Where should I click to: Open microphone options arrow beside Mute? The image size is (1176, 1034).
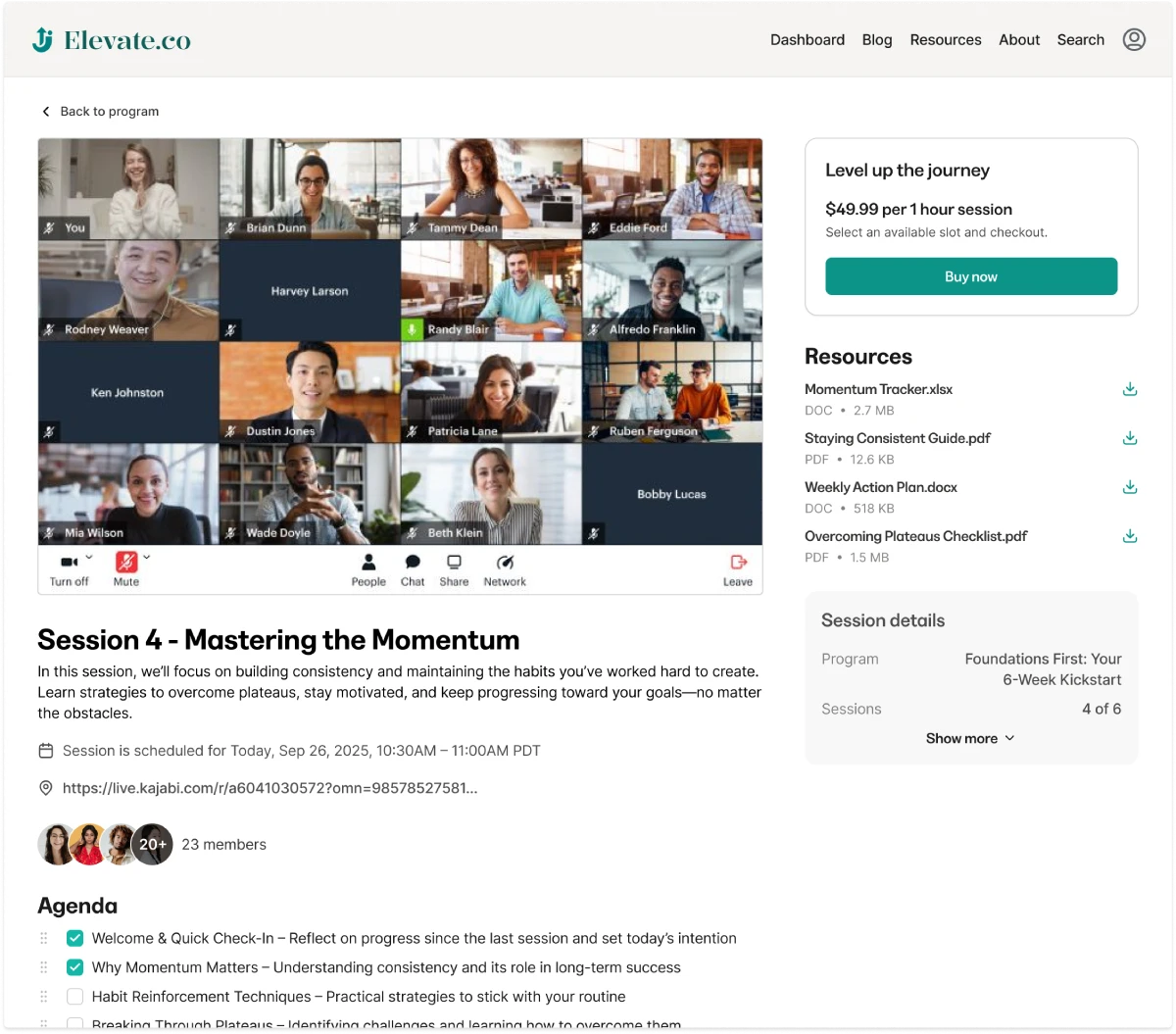[x=147, y=557]
